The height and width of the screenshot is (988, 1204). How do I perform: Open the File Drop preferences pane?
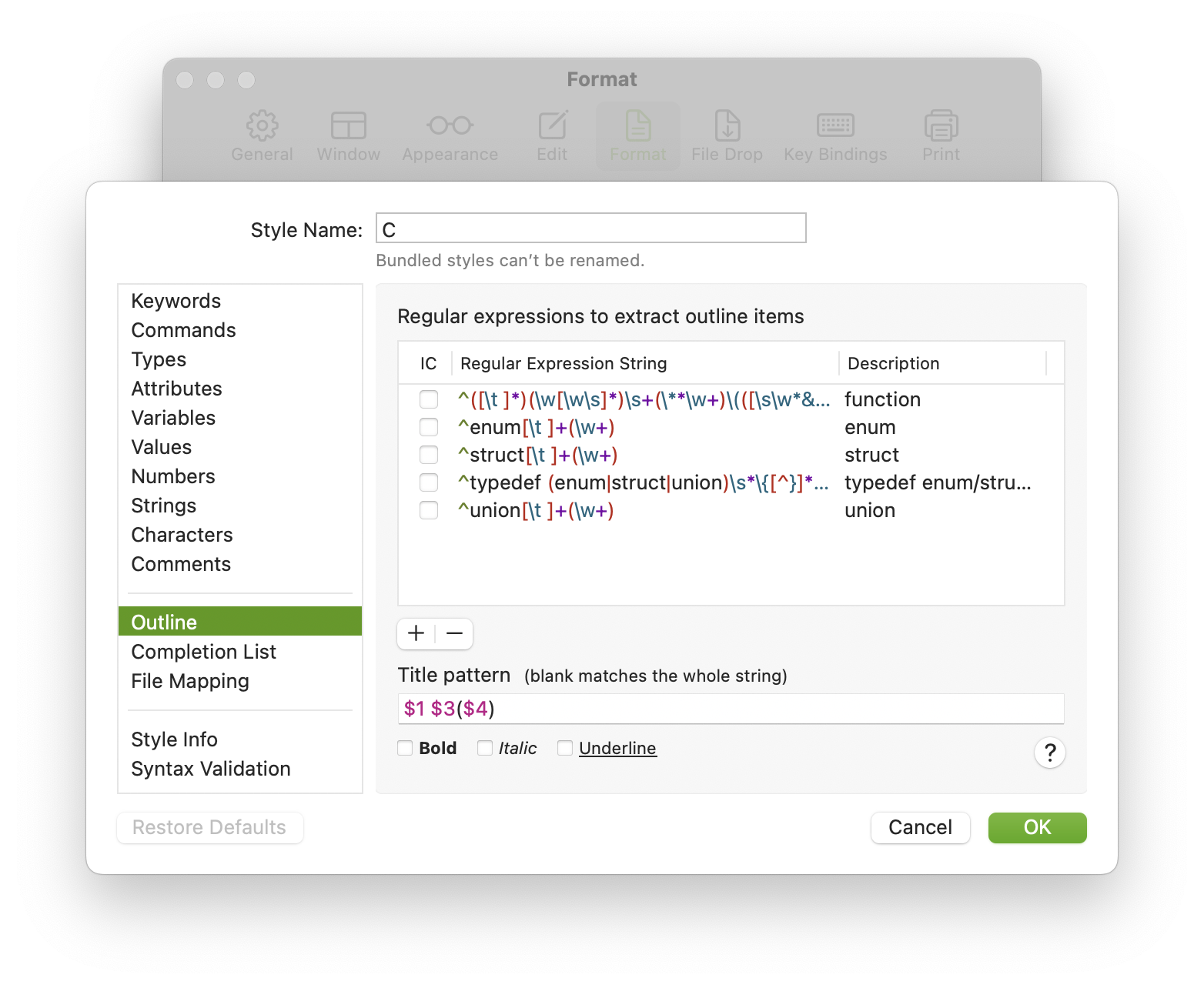pos(727,135)
